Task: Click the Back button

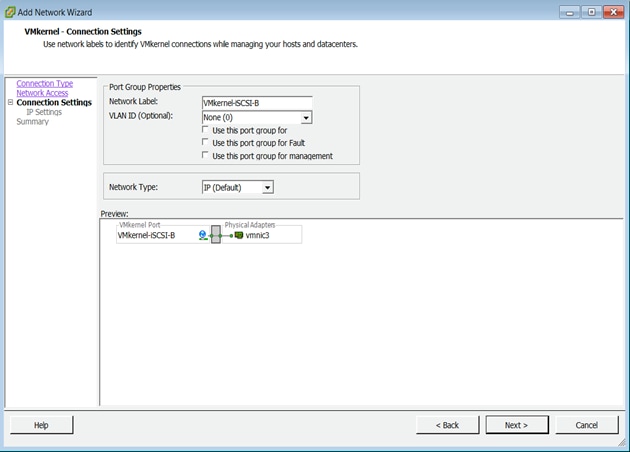Action: (448, 425)
